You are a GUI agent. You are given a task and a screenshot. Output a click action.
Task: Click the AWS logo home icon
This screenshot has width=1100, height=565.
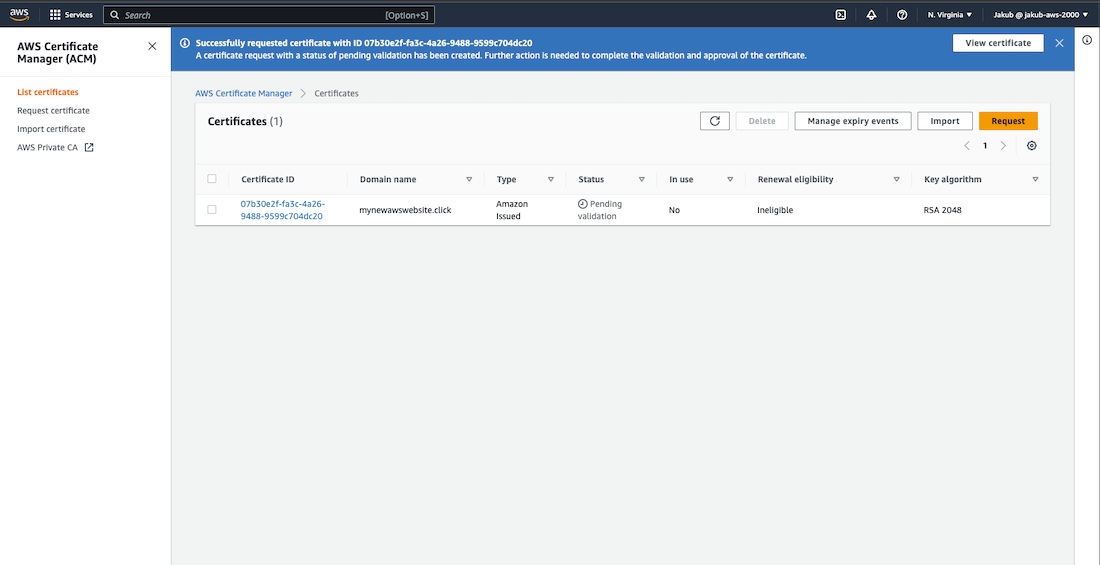click(x=19, y=14)
